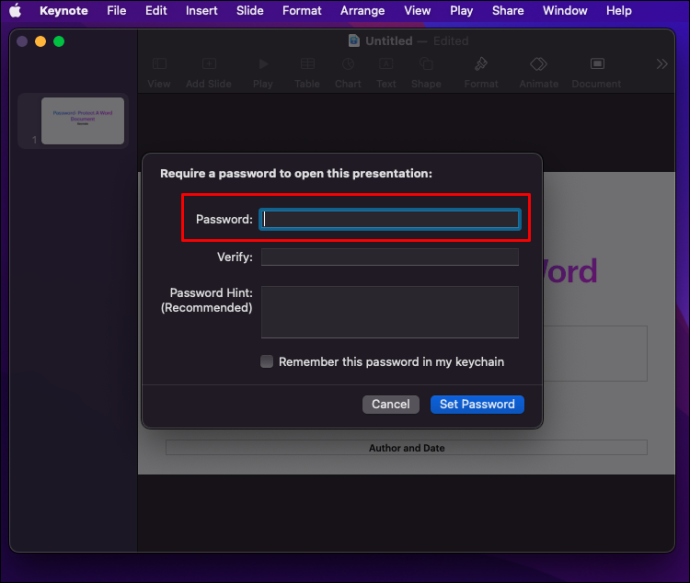Click the Untitled document title icon
690x583 pixels.
(x=354, y=41)
